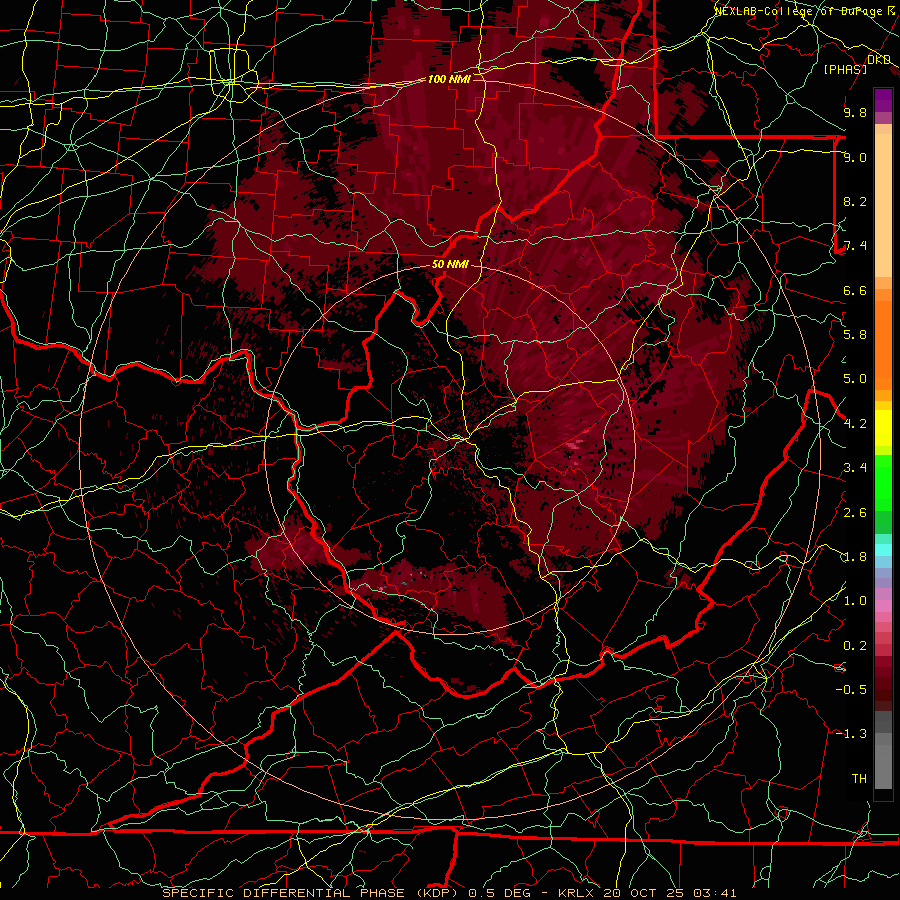Click the TH legend label
Viewport: 900px width, 900px height.
point(859,779)
